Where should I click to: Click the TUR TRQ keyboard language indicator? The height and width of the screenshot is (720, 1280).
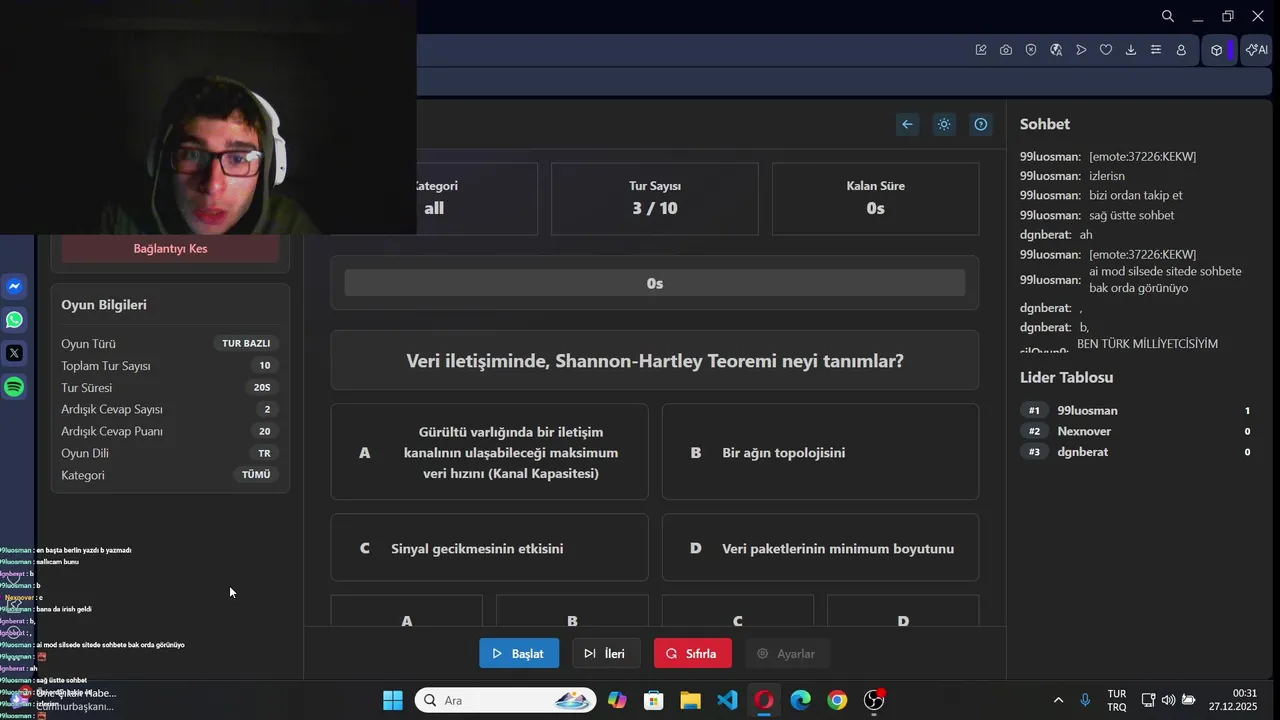(x=1117, y=700)
